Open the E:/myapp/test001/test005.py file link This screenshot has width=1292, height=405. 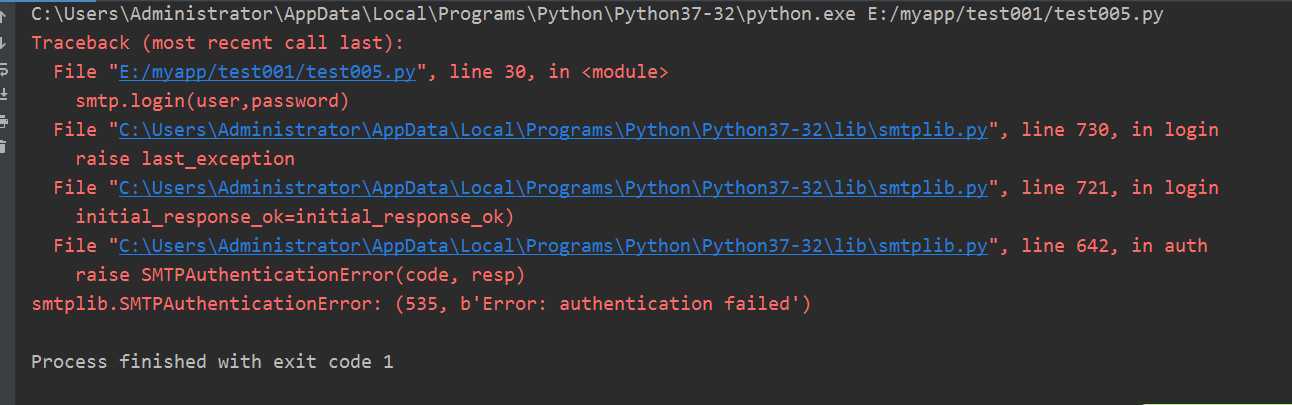[273, 73]
